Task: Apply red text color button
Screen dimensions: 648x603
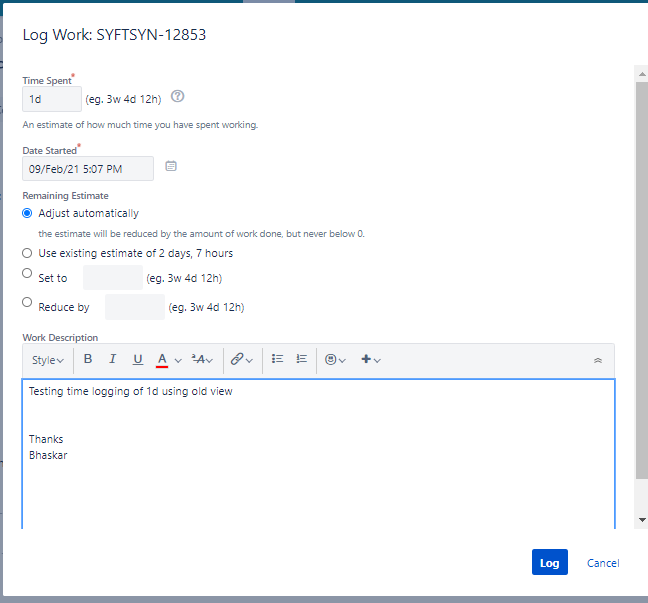Action: [162, 360]
